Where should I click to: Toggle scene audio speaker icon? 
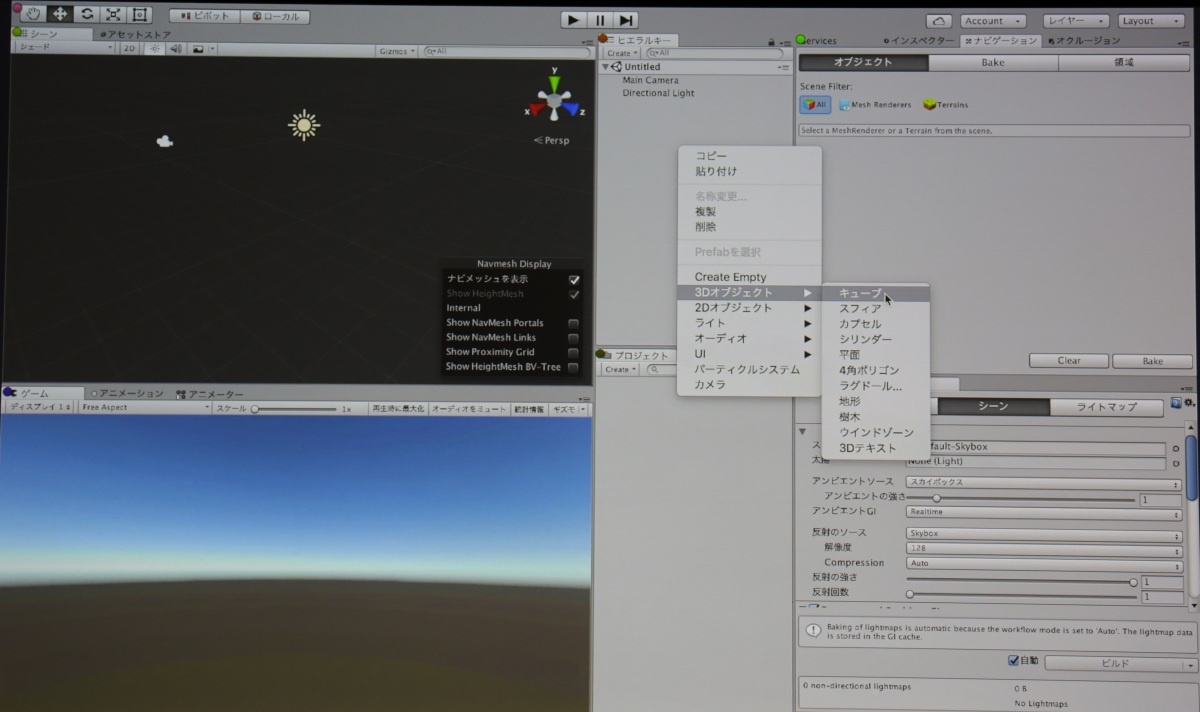(176, 49)
